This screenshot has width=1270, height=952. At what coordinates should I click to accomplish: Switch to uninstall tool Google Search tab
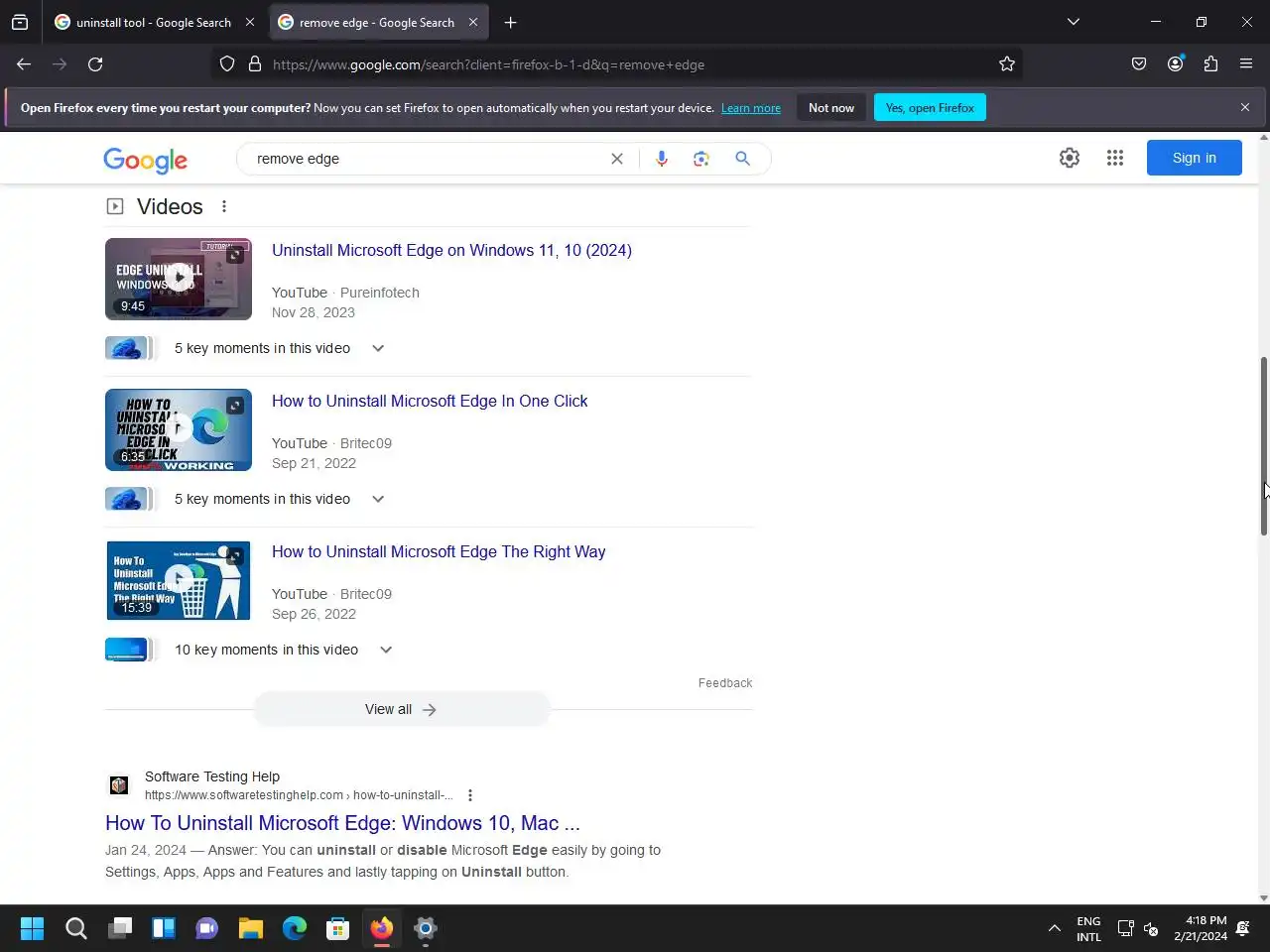153,22
